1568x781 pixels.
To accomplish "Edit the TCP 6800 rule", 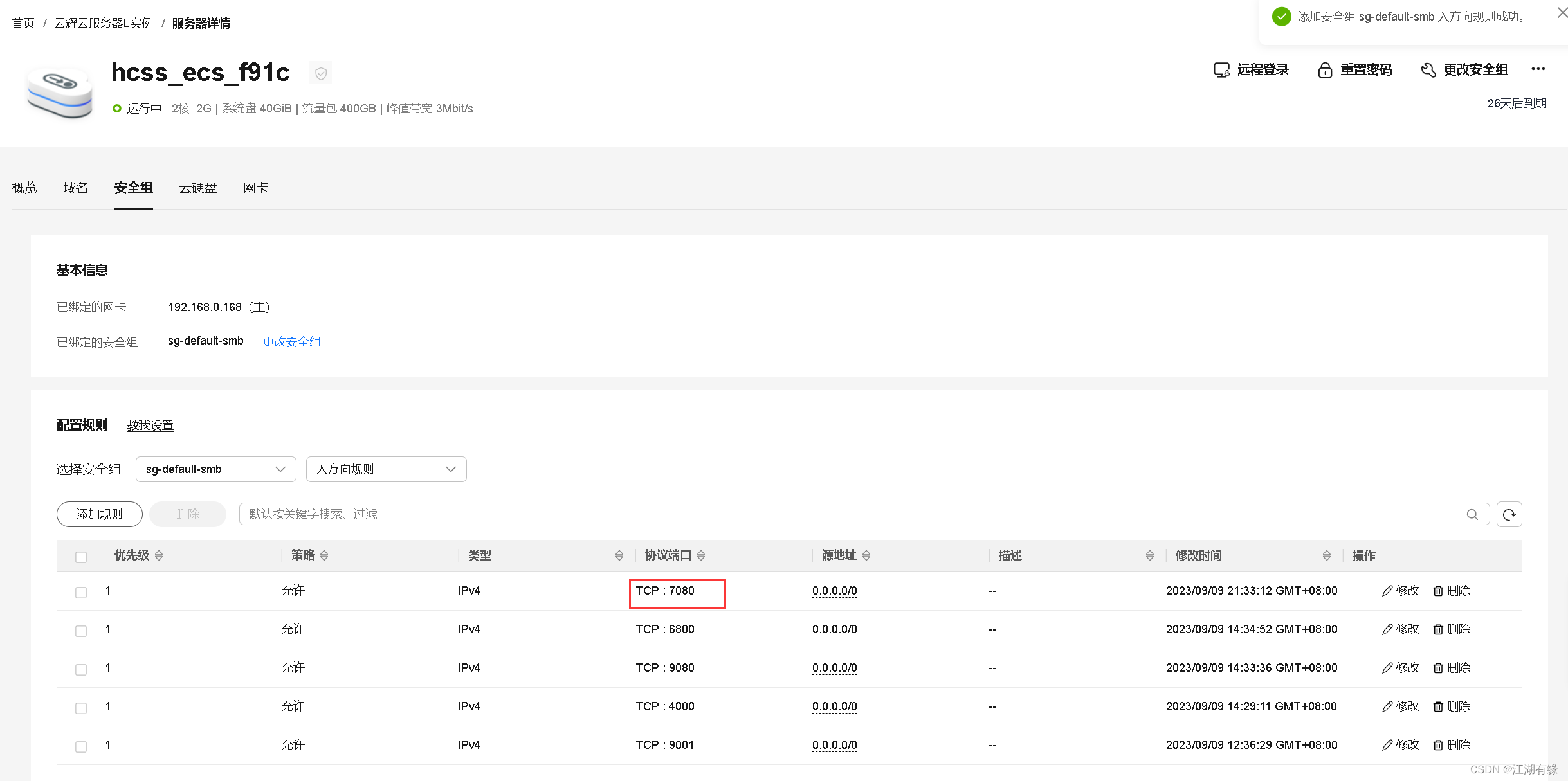I will pos(1400,629).
